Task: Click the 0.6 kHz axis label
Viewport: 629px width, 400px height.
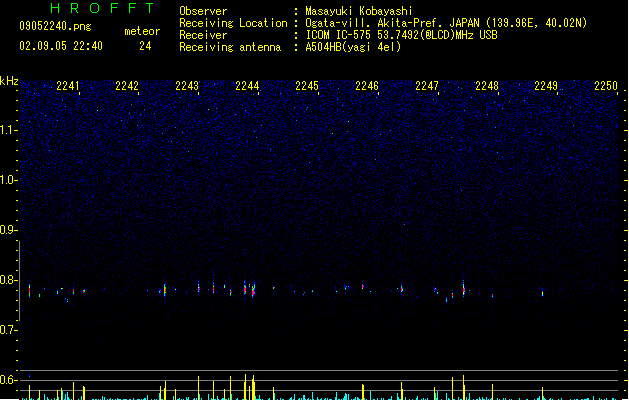Action: tap(8, 380)
